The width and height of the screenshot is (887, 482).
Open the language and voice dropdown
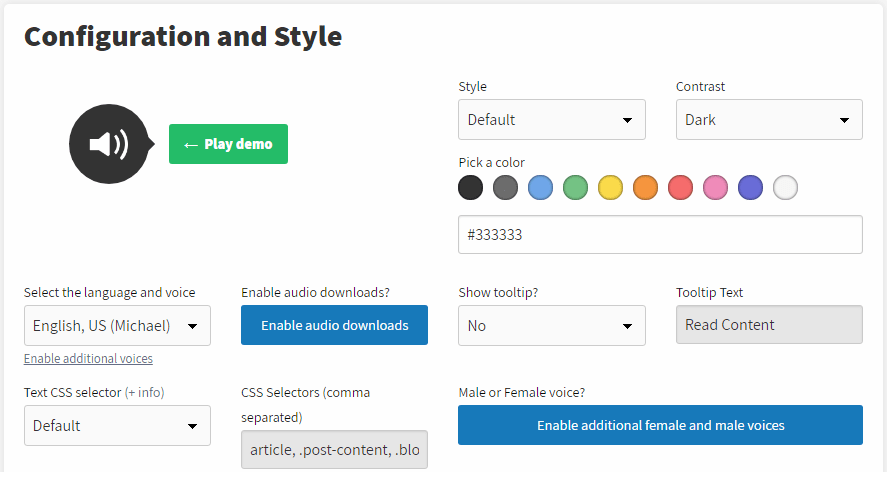pyautogui.click(x=117, y=325)
